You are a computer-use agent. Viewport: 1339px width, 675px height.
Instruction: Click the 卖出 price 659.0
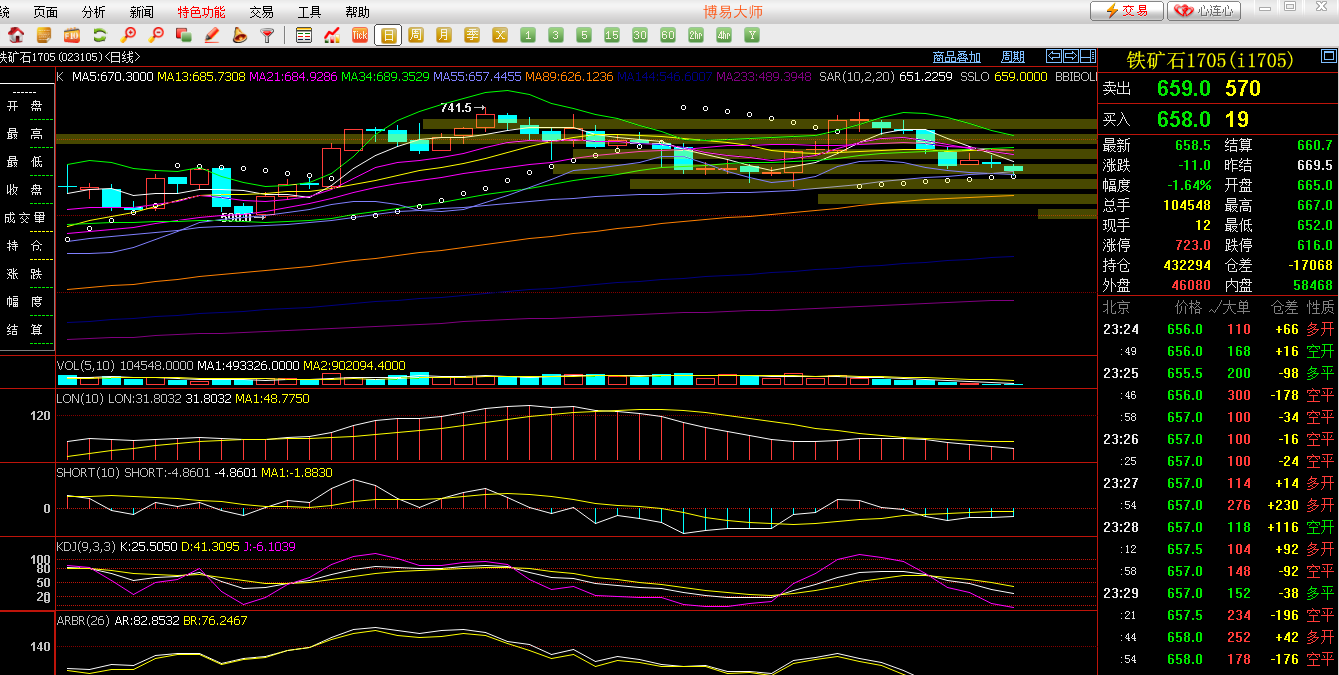pyautogui.click(x=1184, y=89)
